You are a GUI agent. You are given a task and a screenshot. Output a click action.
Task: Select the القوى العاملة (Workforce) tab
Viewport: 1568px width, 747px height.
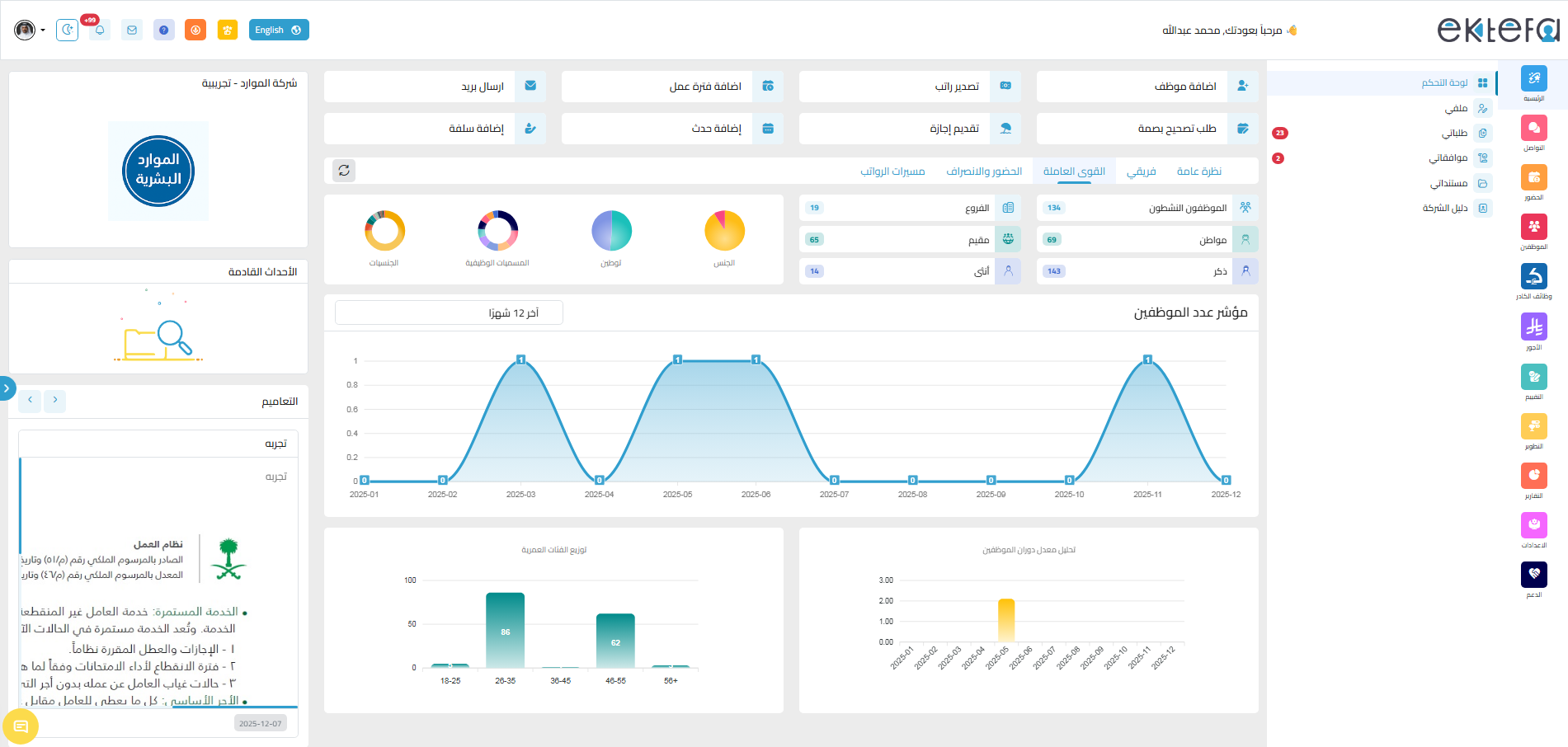(1074, 171)
